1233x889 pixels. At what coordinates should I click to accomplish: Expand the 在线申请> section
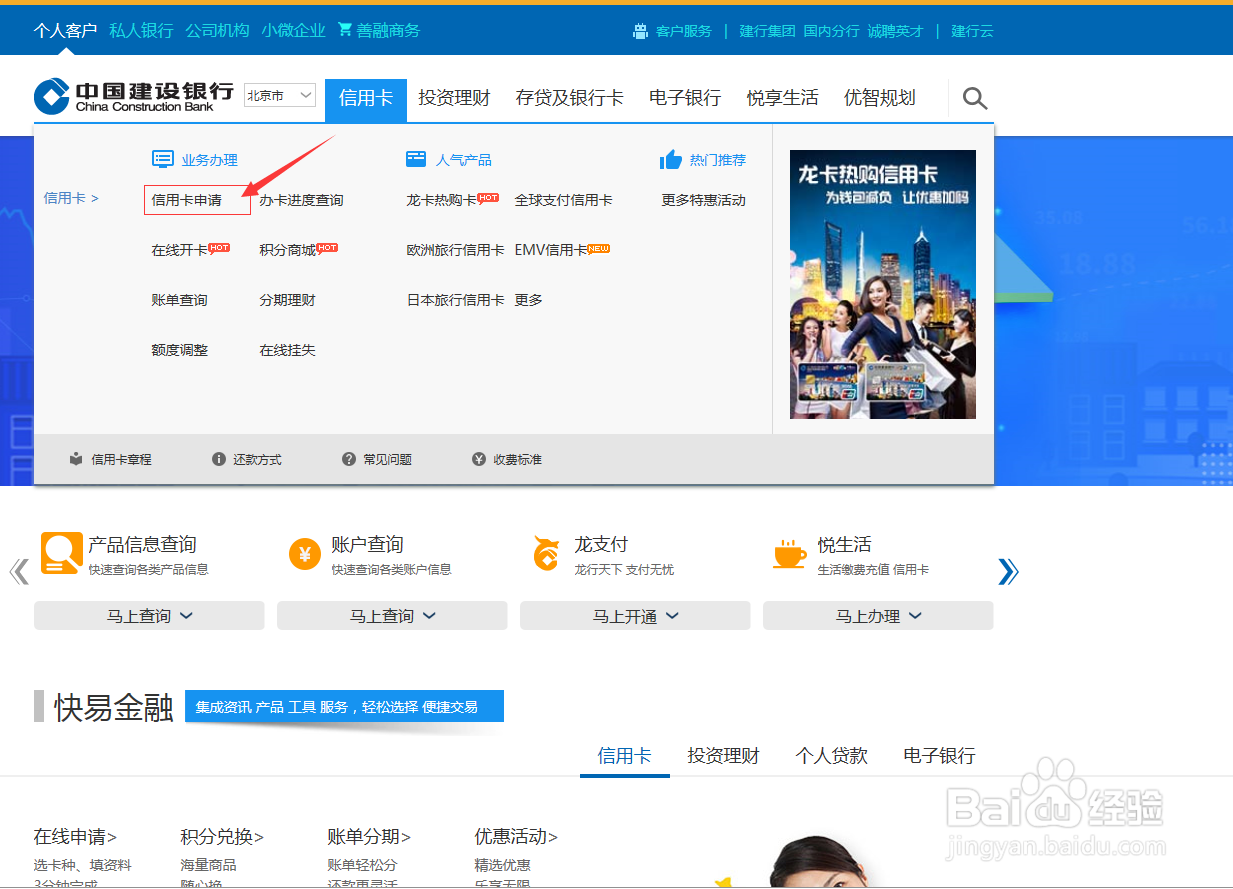pos(75,836)
